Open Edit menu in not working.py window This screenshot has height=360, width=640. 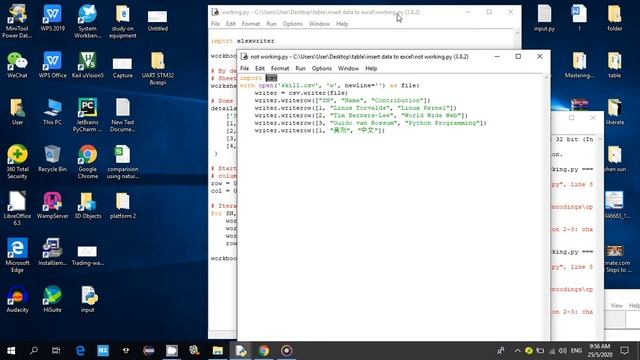pyautogui.click(x=260, y=68)
